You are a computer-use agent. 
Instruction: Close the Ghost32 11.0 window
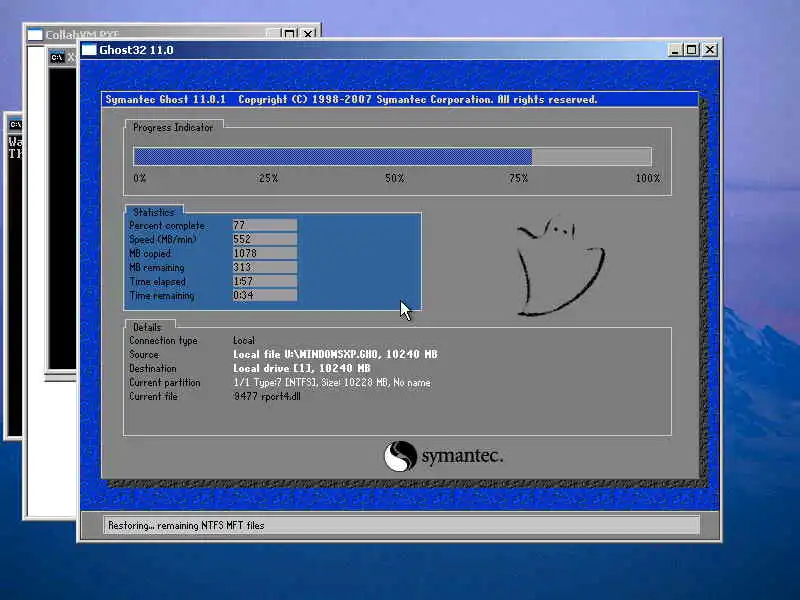pyautogui.click(x=710, y=49)
